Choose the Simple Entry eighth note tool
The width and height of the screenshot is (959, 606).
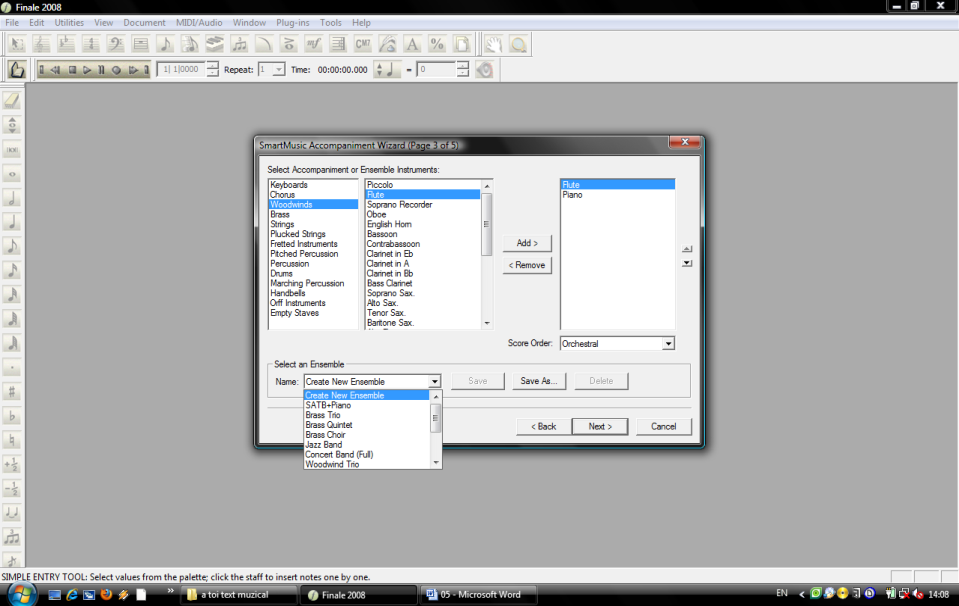[x=165, y=44]
